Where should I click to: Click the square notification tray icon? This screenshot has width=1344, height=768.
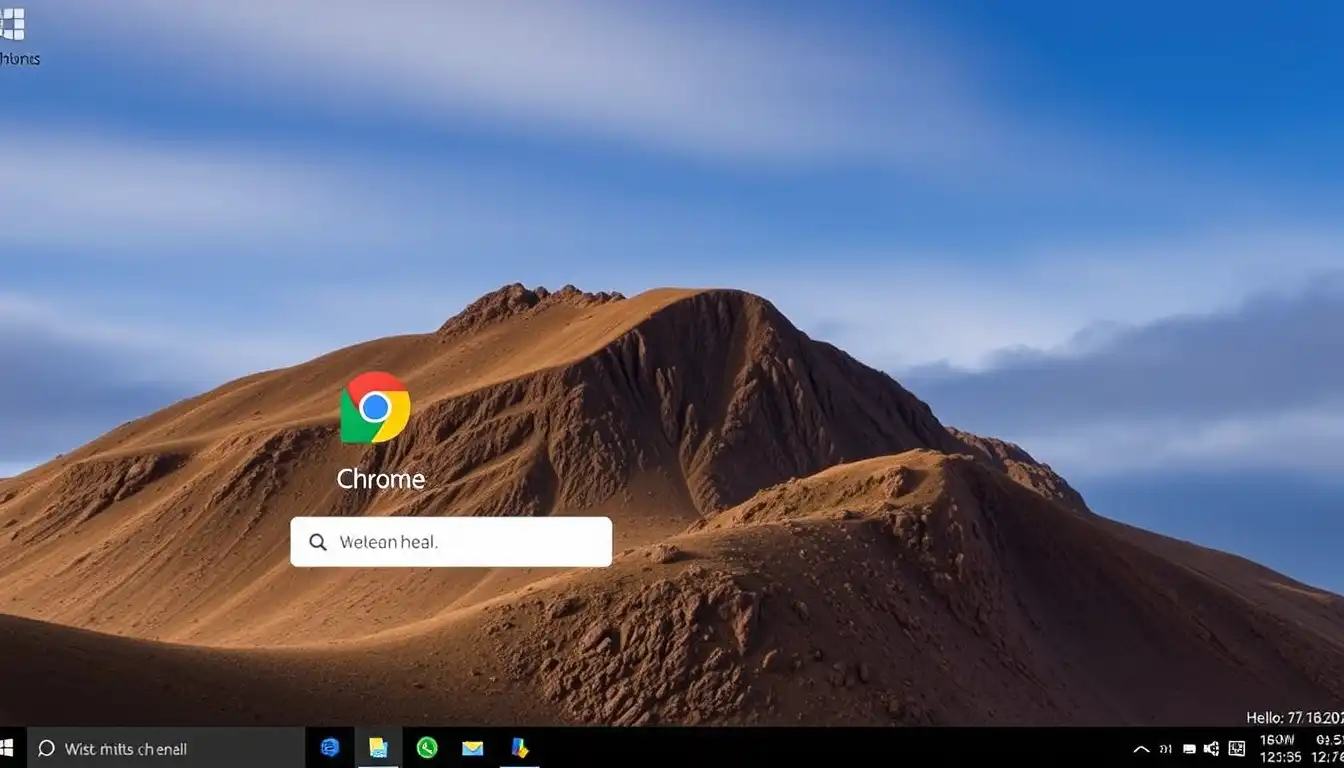pyautogui.click(x=1237, y=748)
